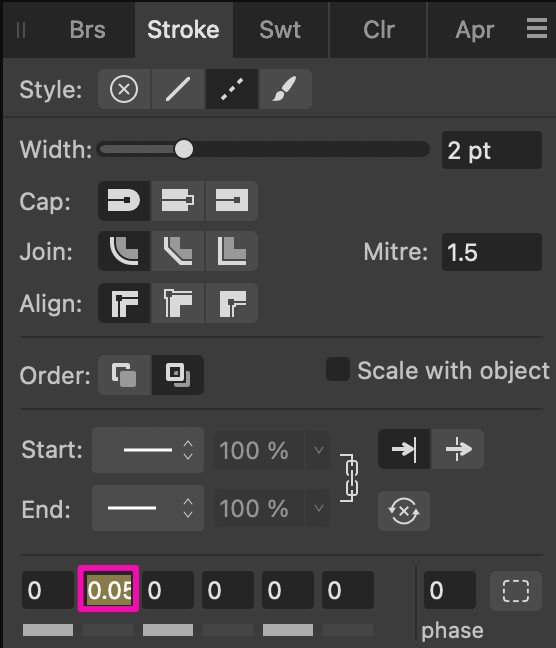Align stroke to outside icon
556x648 pixels.
[231, 303]
